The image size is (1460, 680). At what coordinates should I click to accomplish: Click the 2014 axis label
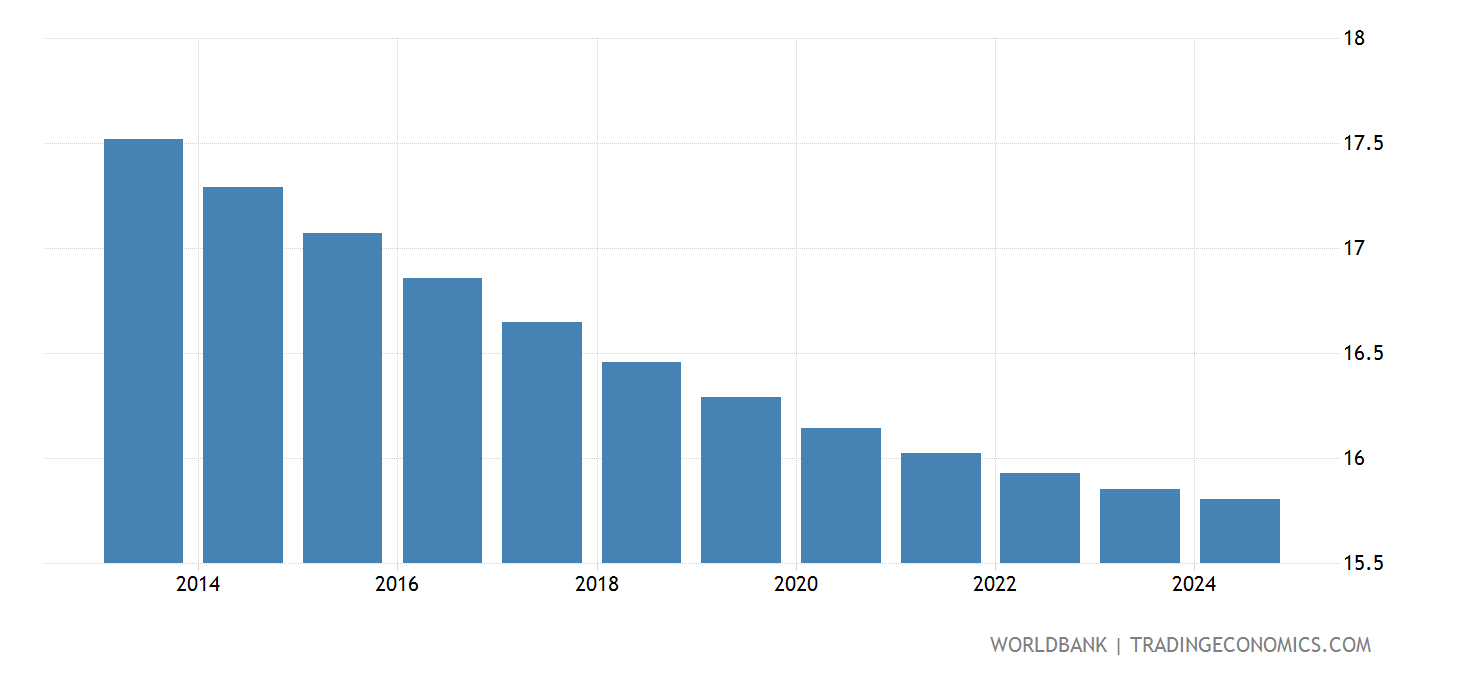pyautogui.click(x=198, y=584)
